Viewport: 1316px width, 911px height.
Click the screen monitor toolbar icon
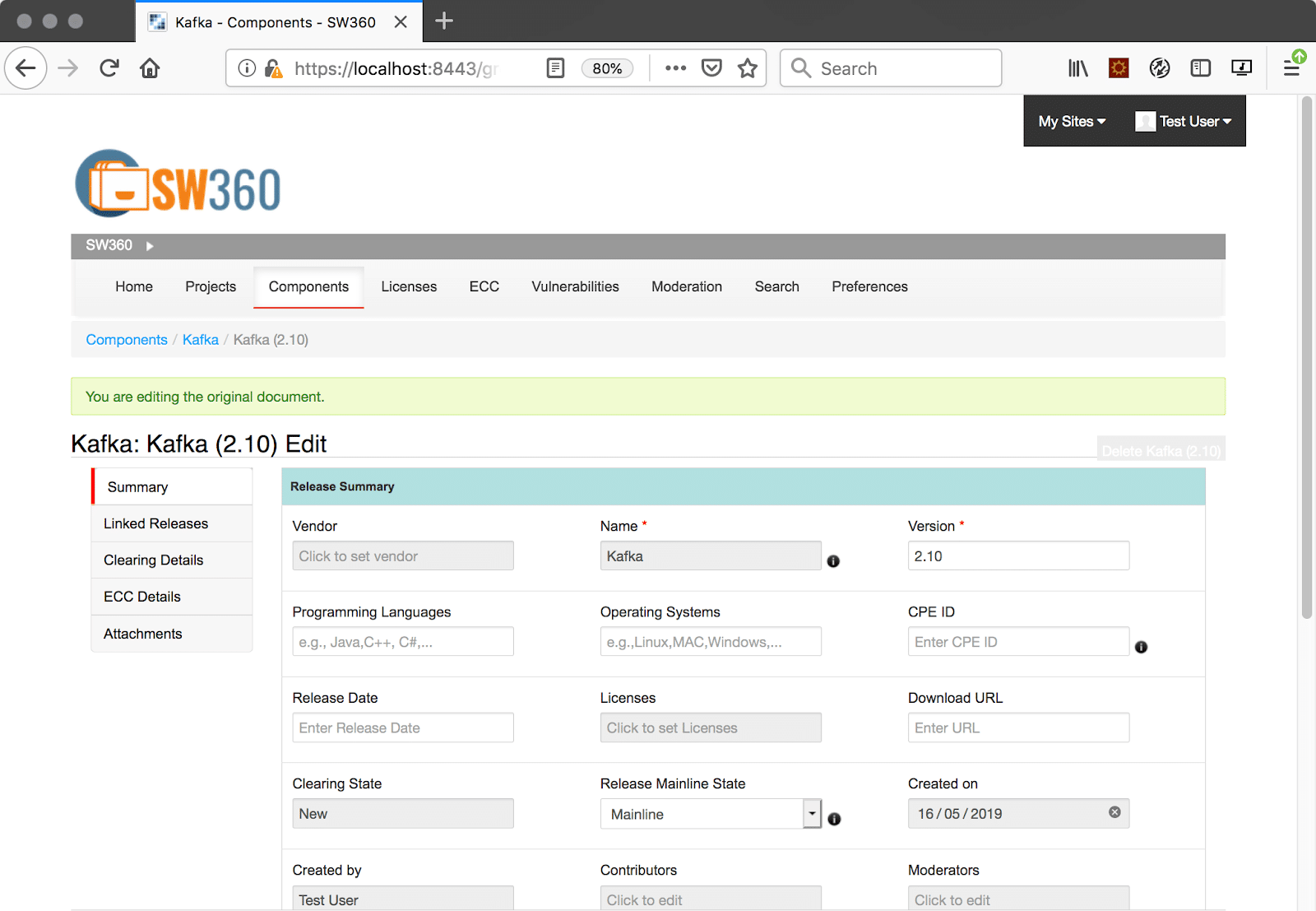point(1242,67)
